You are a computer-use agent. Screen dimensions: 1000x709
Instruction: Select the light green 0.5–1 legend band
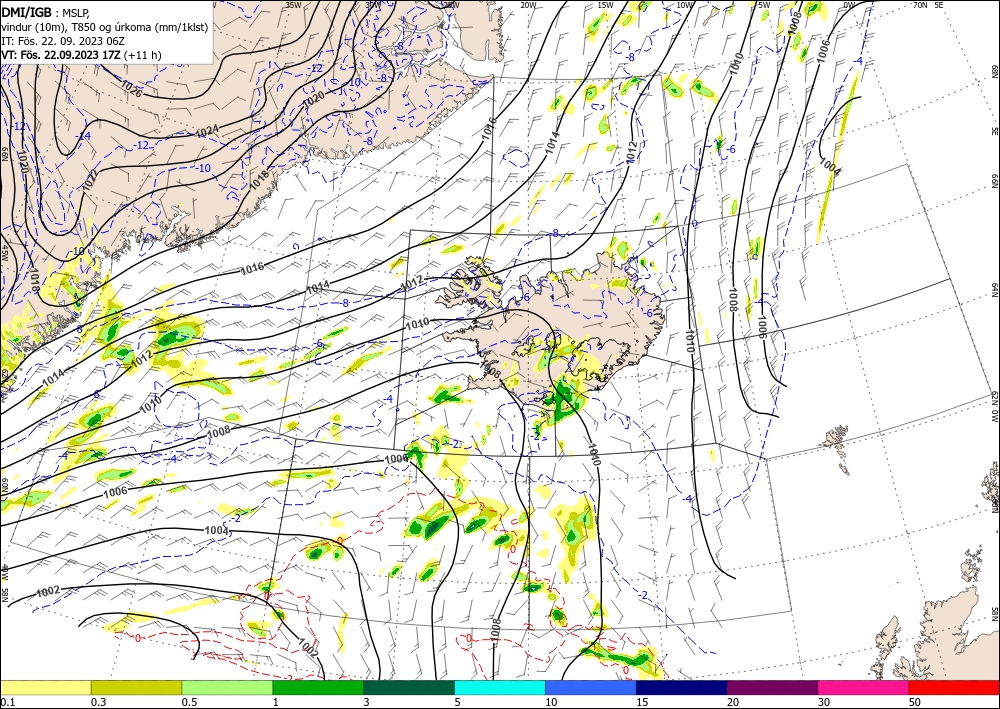(227, 687)
